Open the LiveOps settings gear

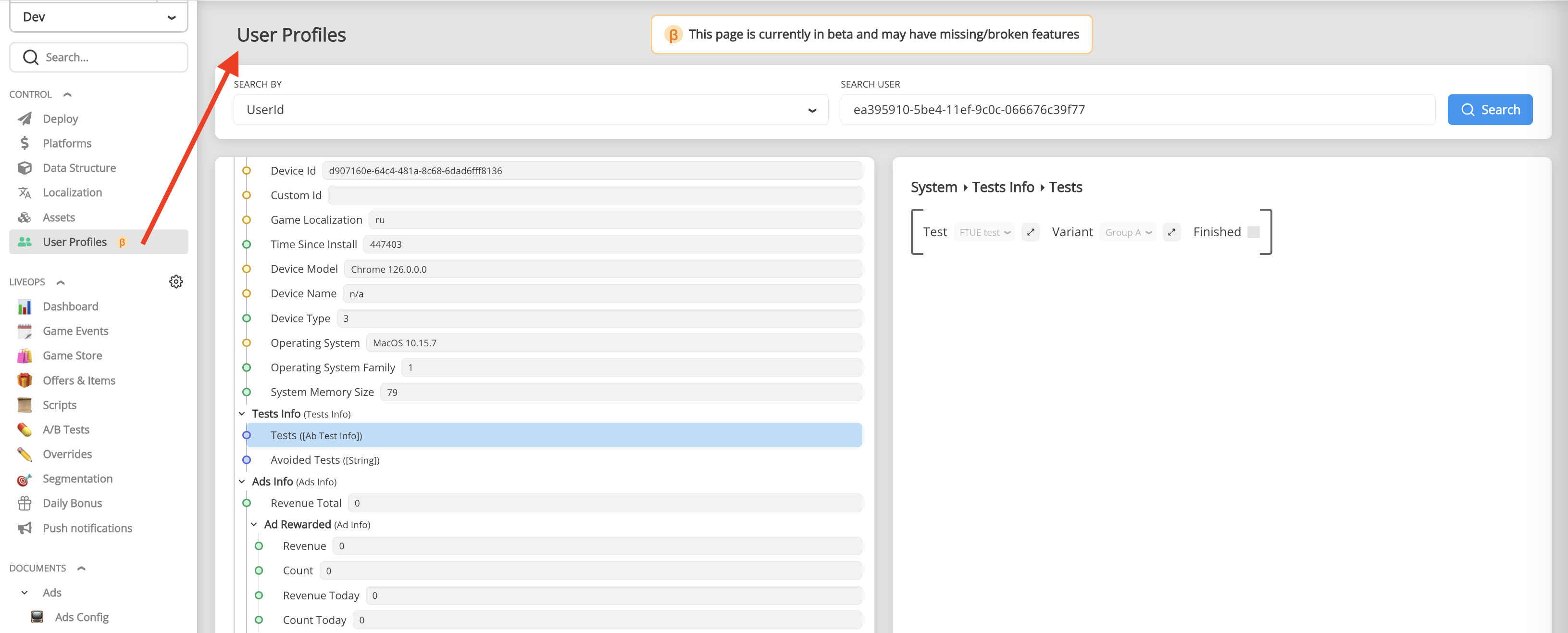[176, 281]
